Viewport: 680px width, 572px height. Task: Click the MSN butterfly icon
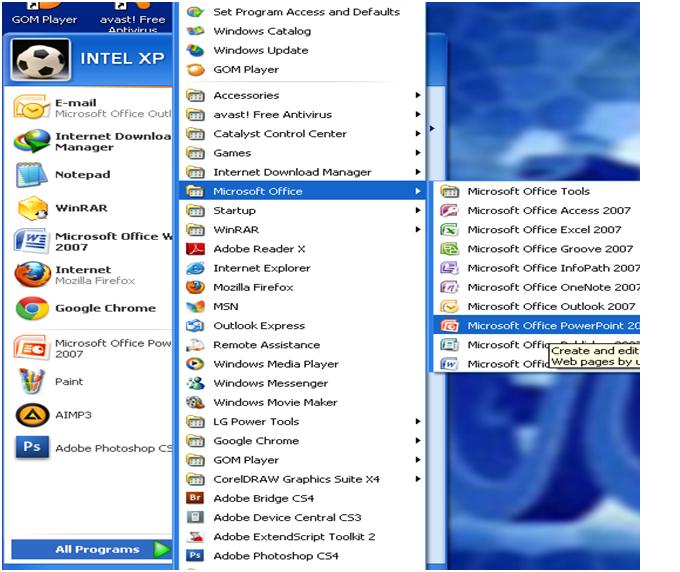195,307
